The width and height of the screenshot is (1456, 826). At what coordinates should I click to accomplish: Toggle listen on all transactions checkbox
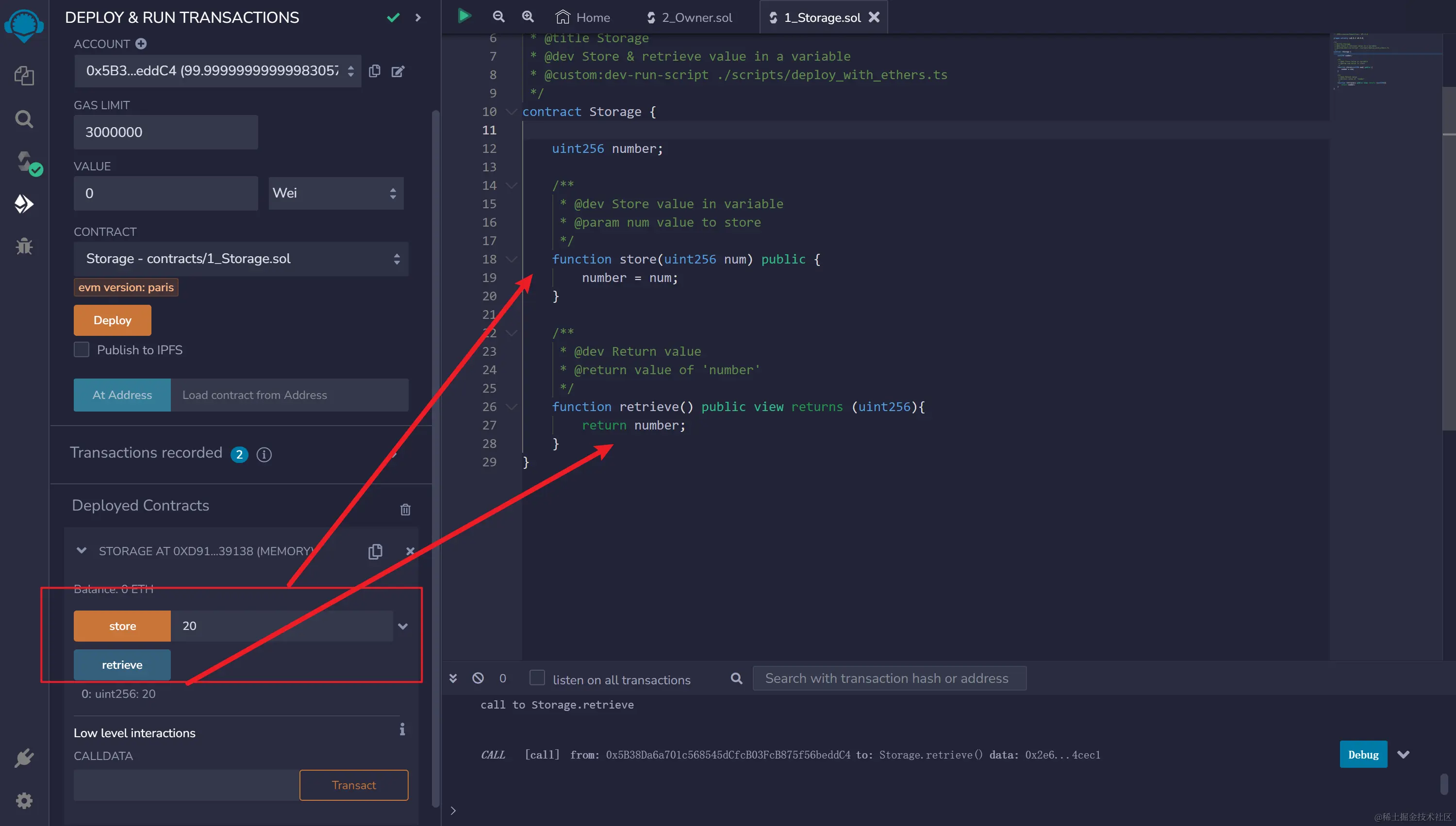coord(537,678)
